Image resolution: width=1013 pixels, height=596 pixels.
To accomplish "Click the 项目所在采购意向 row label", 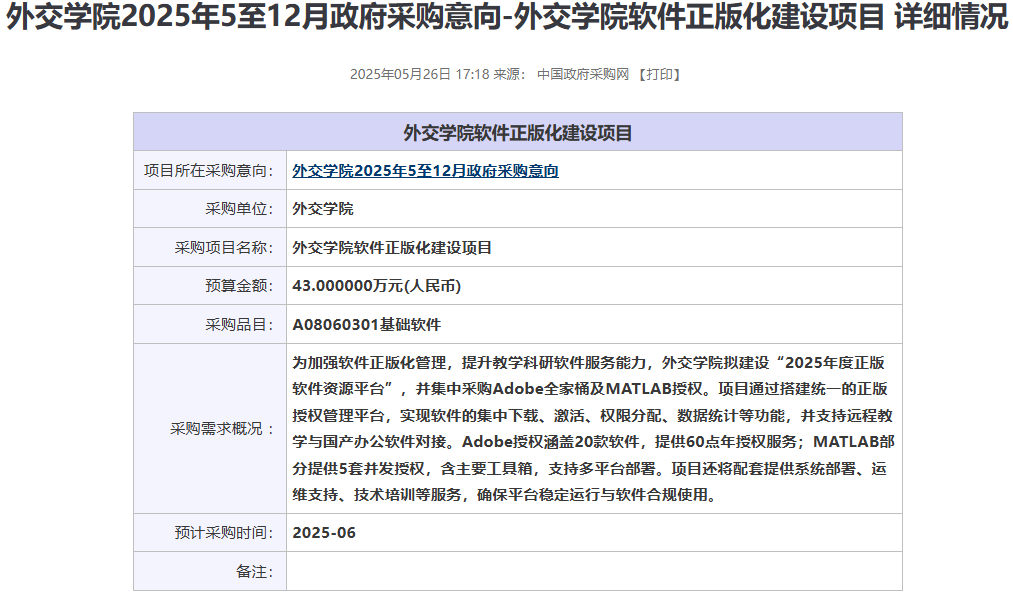I will [x=209, y=171].
